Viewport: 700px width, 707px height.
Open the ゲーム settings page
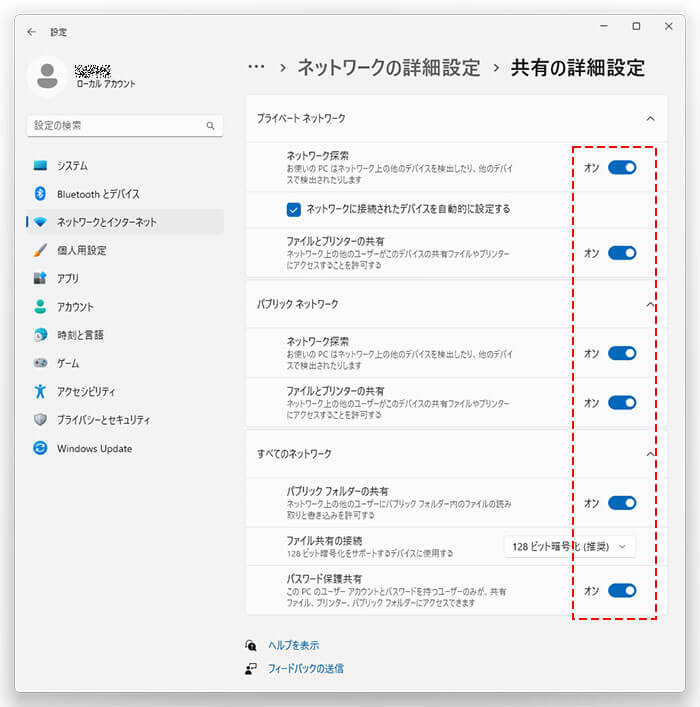point(125,363)
